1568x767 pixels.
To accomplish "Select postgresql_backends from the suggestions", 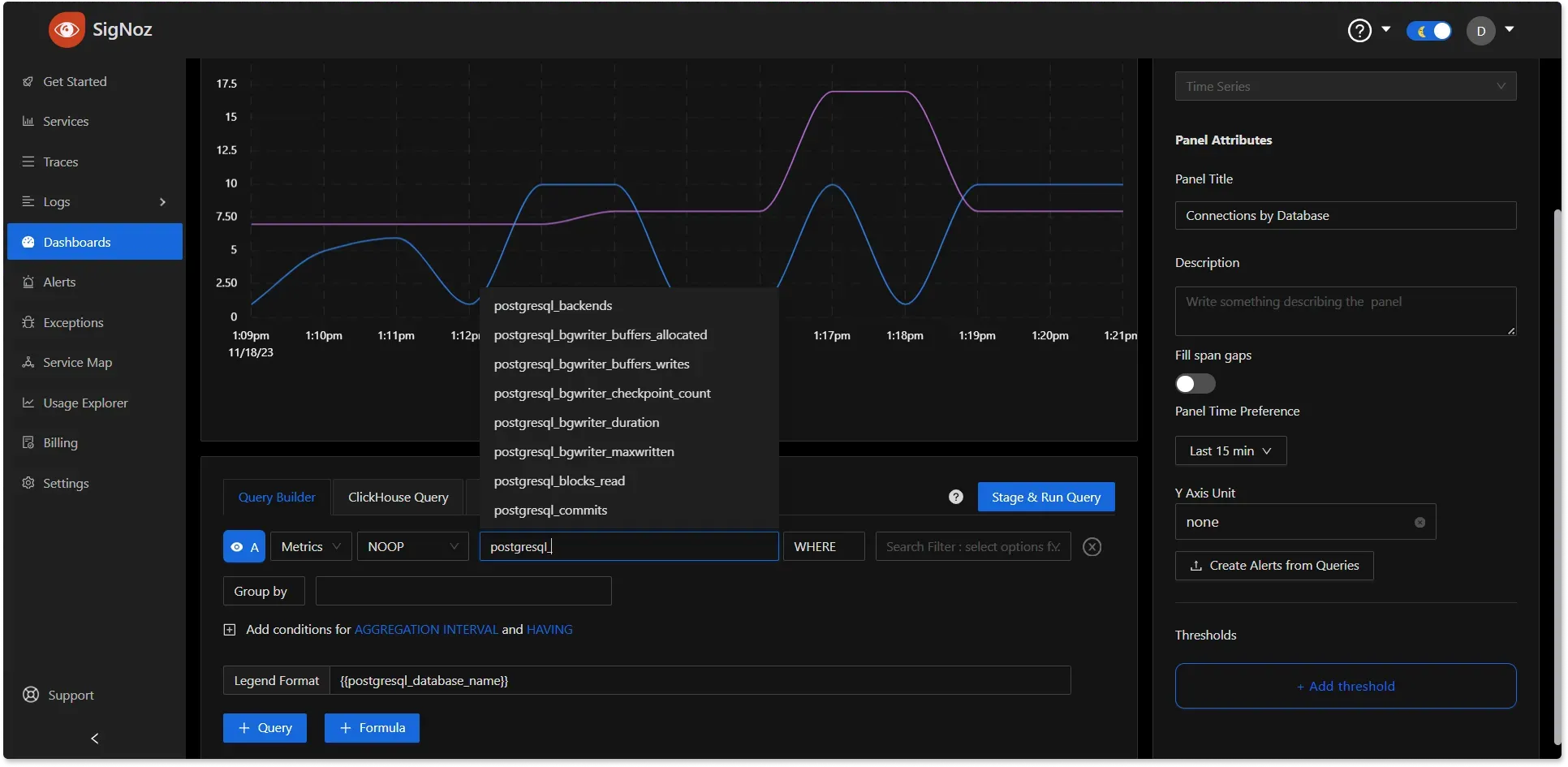I will [x=553, y=305].
